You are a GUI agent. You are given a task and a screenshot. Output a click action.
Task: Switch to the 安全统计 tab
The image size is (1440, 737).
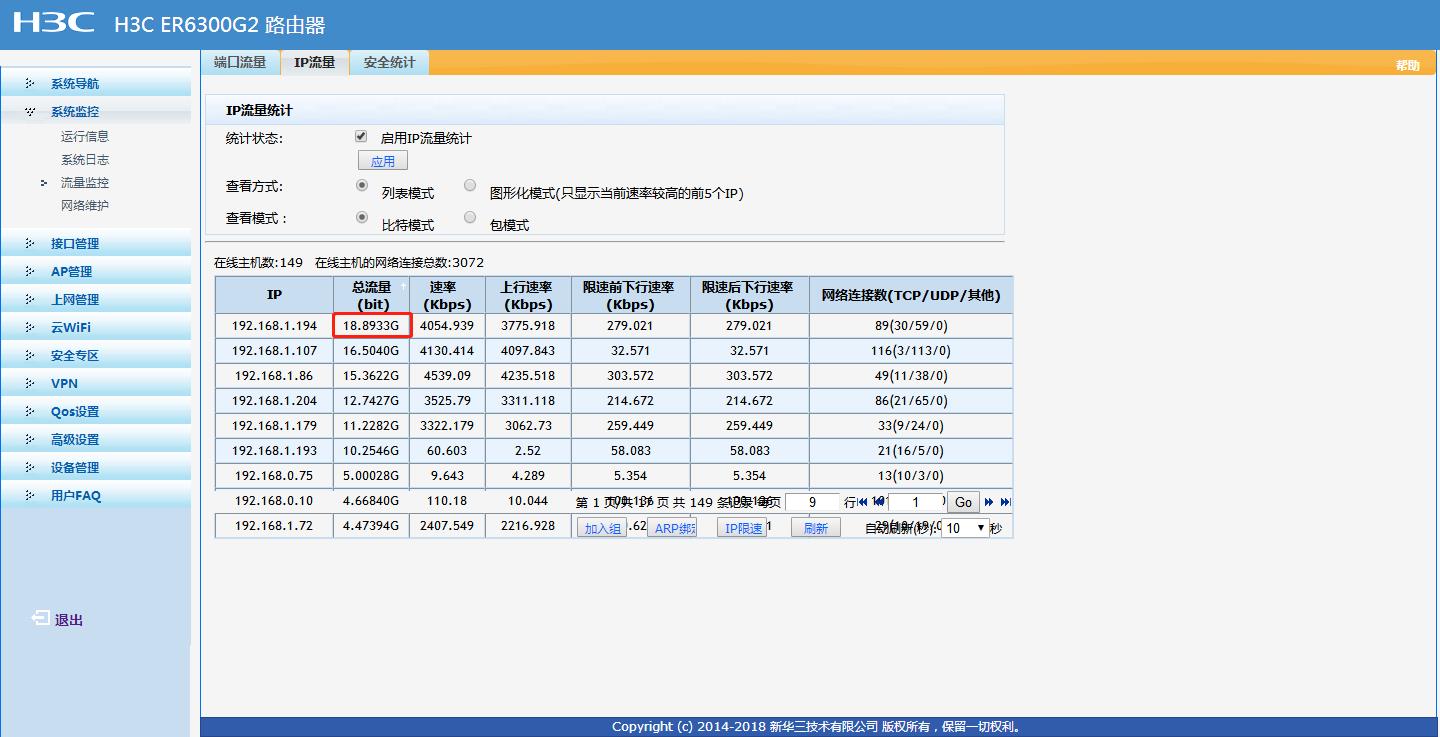click(x=389, y=62)
